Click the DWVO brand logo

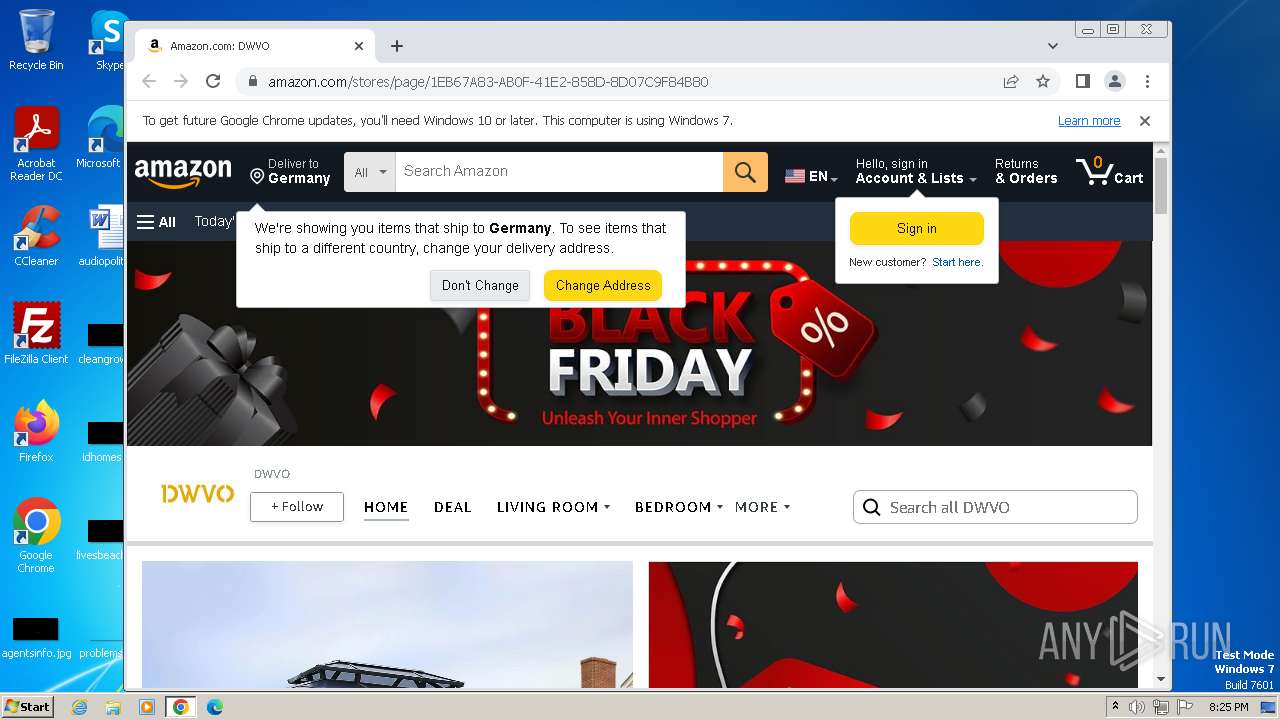click(197, 493)
